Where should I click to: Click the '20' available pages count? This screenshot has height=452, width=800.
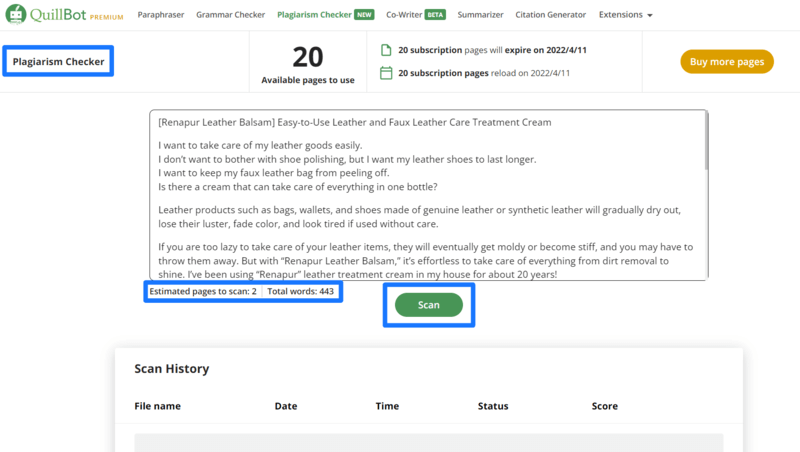click(x=308, y=57)
